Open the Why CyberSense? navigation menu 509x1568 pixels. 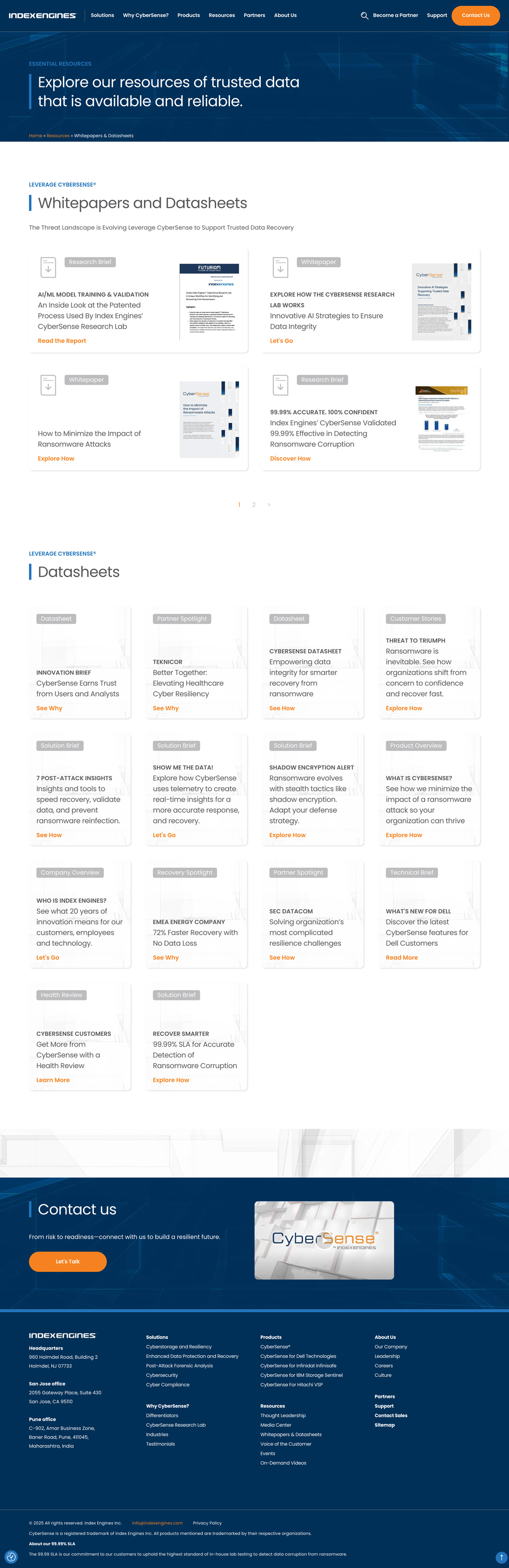coord(146,15)
